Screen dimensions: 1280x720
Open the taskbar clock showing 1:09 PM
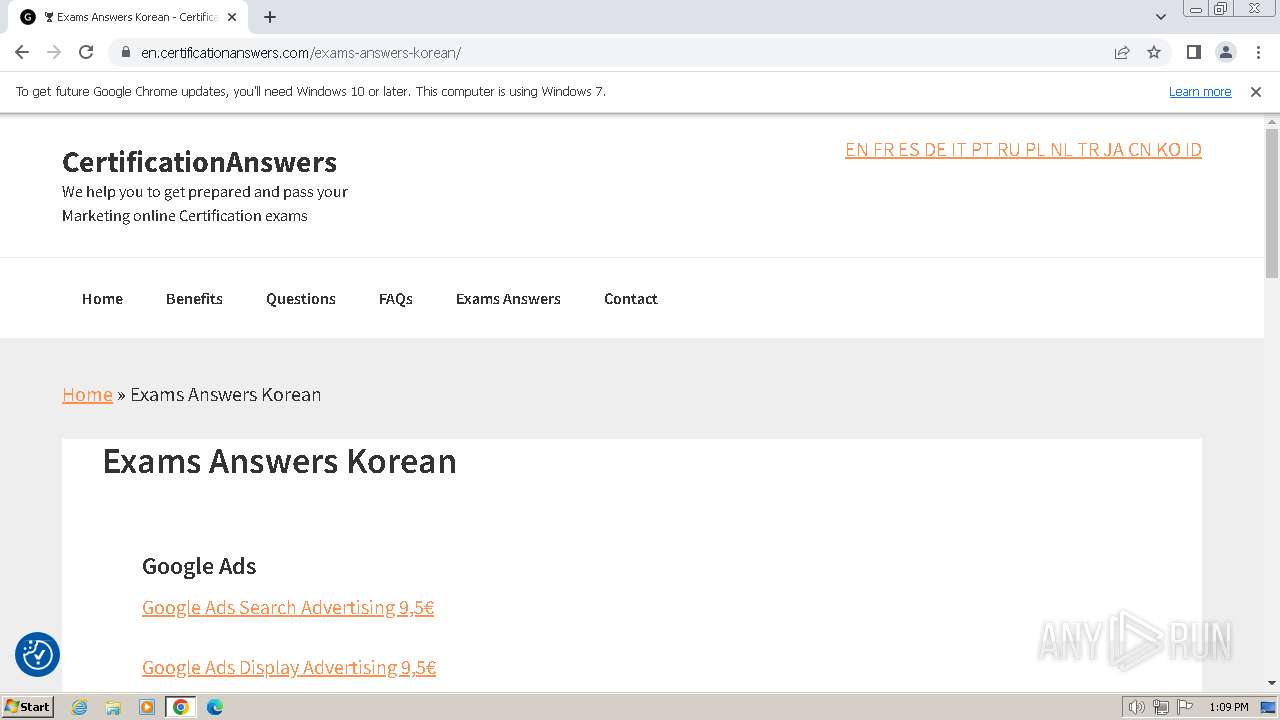[x=1229, y=707]
